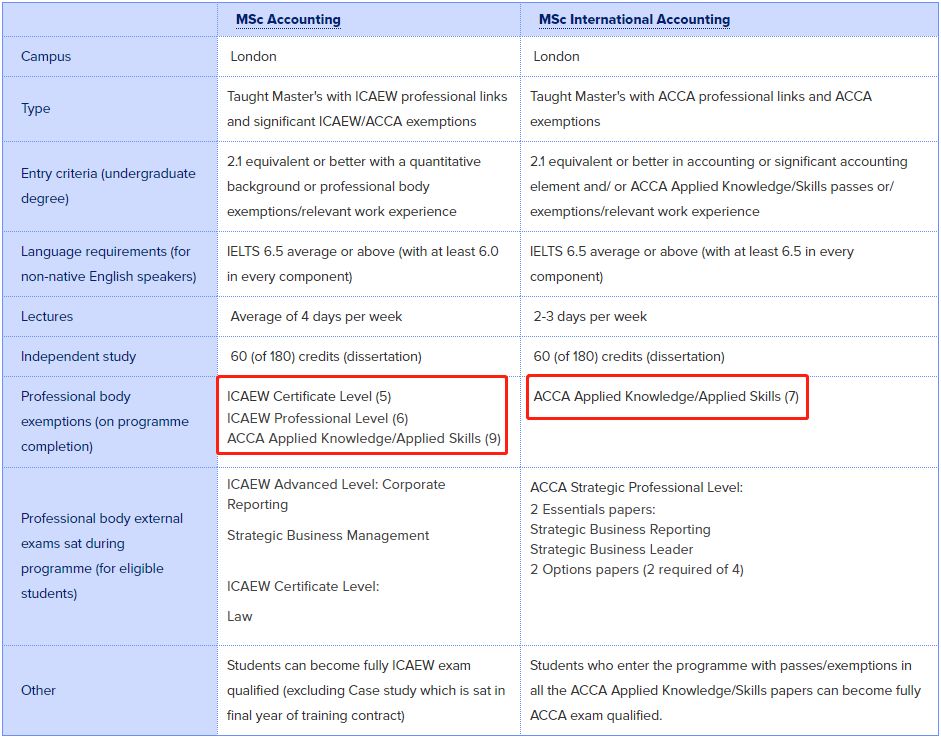
Task: Click ICAEW Advanced Level: Corporate Reporting
Action: point(336,494)
